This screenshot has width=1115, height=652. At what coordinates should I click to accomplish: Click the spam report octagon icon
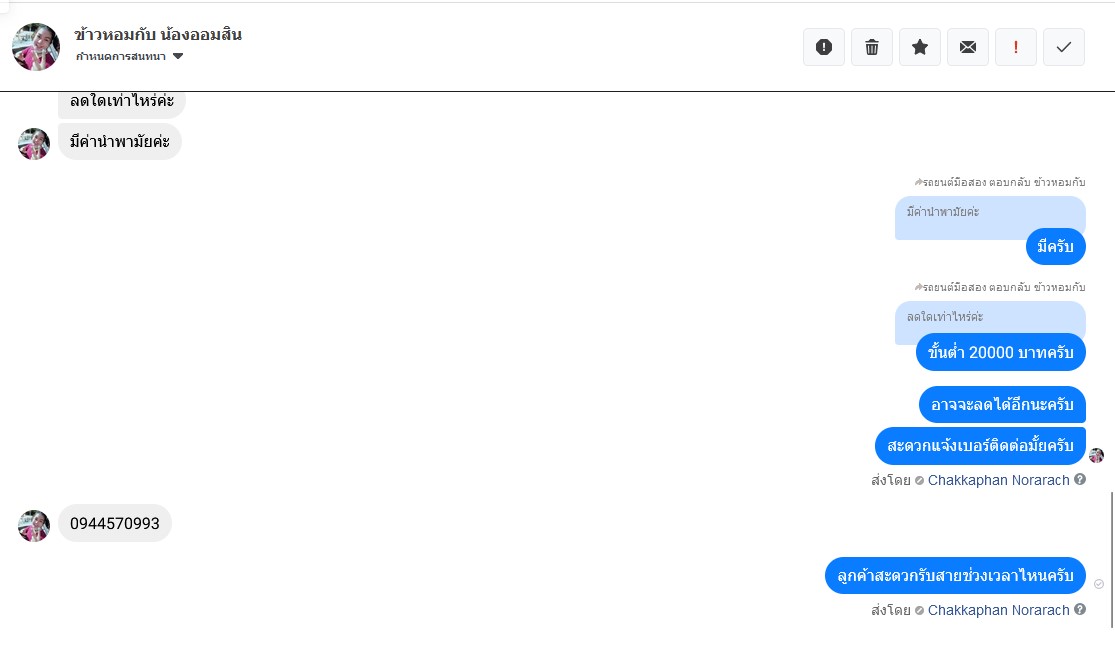pyautogui.click(x=824, y=47)
